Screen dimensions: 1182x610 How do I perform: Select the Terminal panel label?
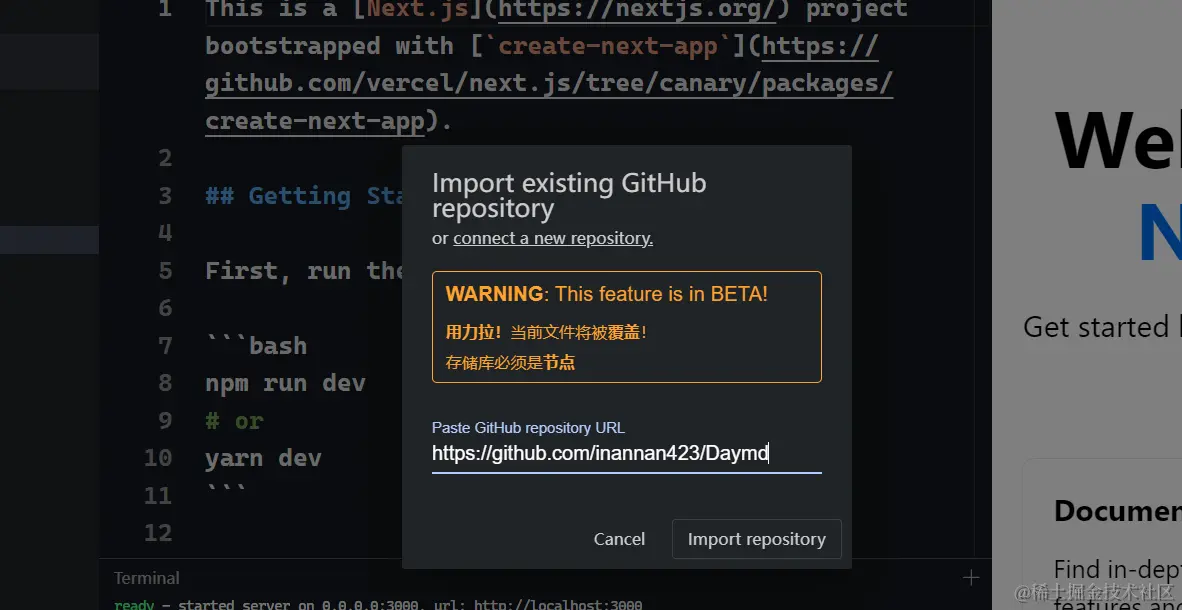tap(146, 578)
